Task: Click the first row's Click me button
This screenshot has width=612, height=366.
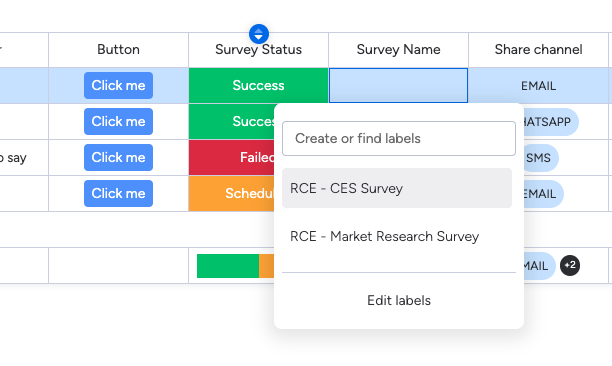Action: click(x=118, y=85)
